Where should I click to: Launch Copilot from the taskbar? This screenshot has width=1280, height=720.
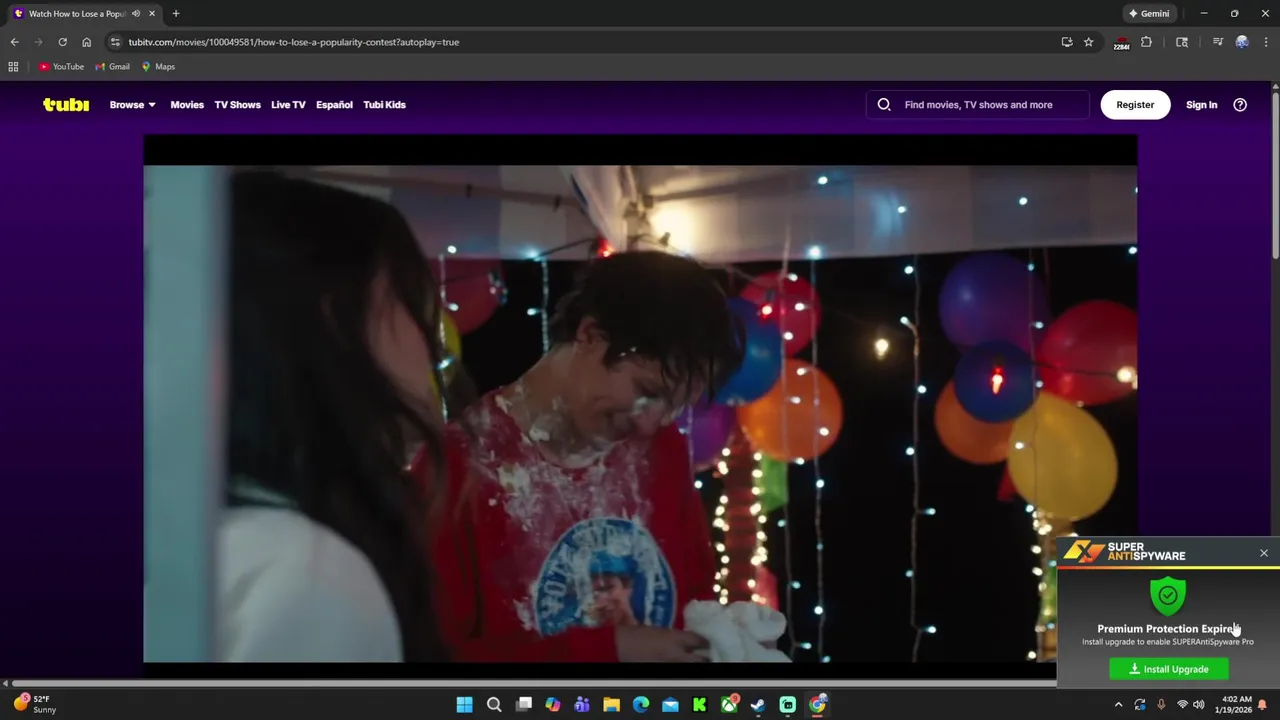point(552,705)
